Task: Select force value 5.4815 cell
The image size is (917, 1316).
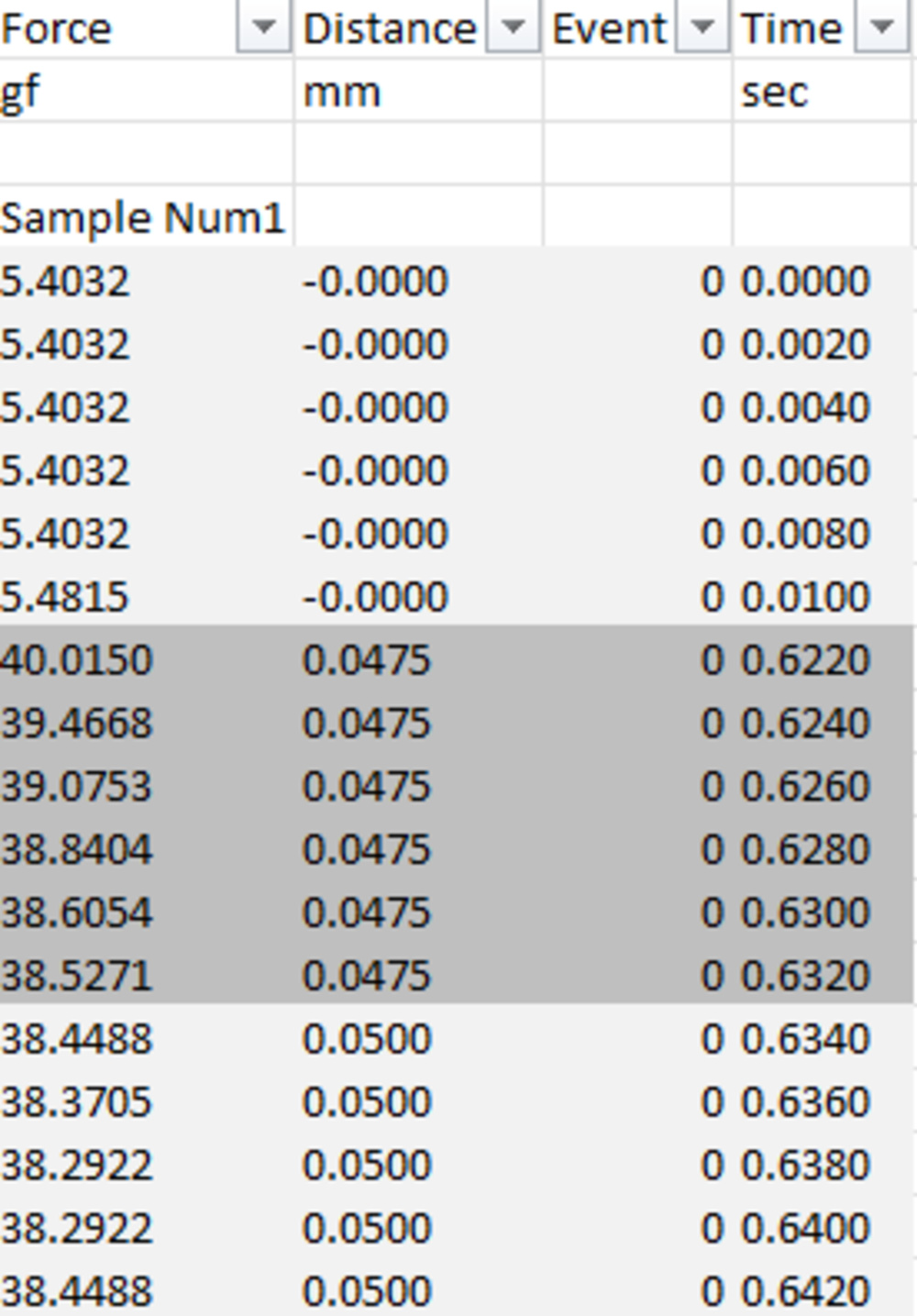Action: [65, 597]
